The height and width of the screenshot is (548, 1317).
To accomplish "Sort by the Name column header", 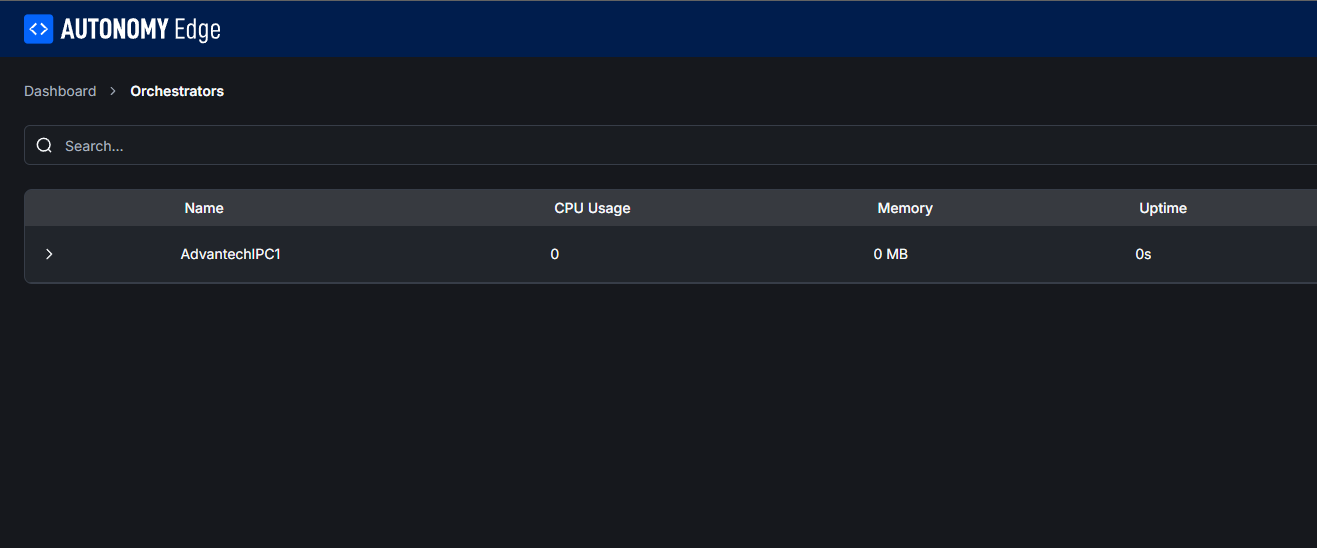I will tap(204, 208).
